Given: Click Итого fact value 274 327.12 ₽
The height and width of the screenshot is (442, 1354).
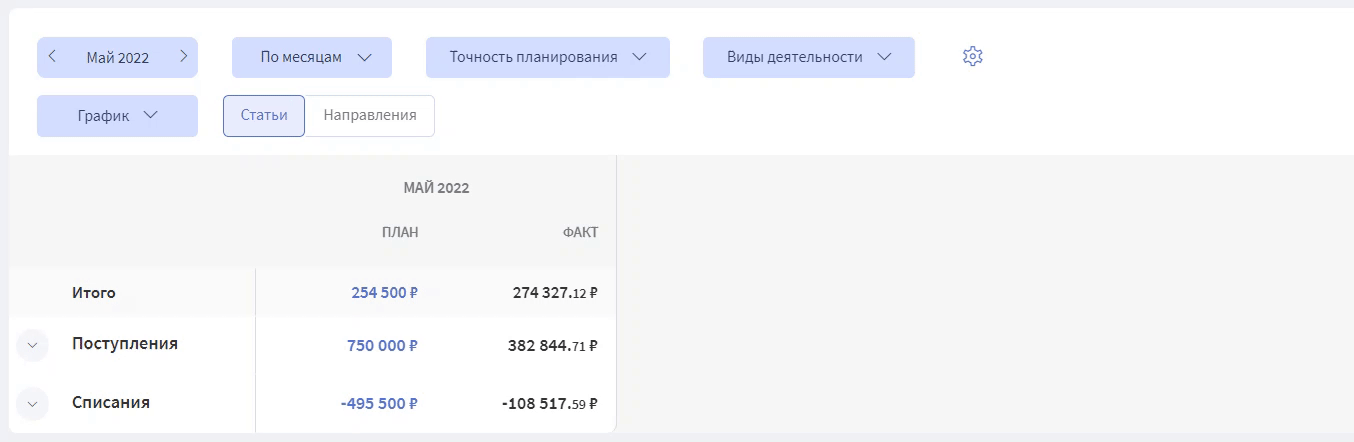Looking at the screenshot, I should click(555, 293).
